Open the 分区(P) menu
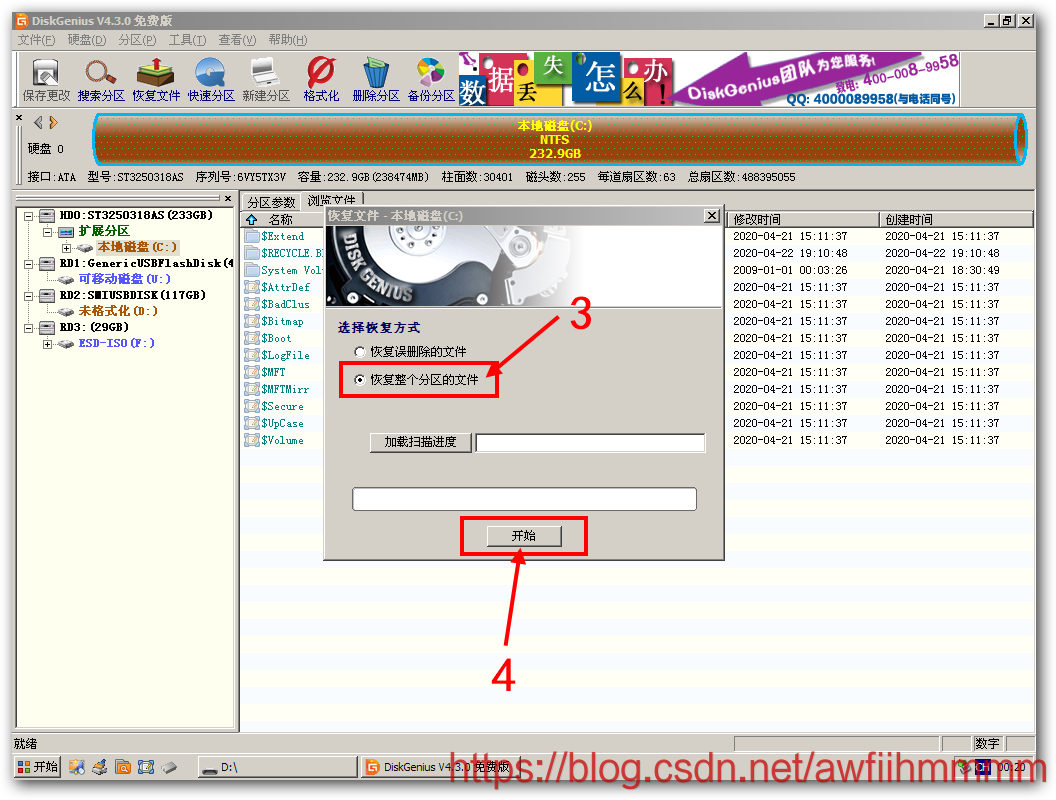Screen dimensions: 1056x800 137,40
